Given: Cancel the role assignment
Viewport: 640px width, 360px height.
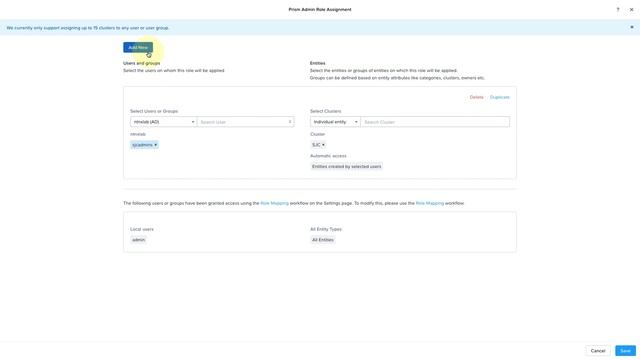Looking at the screenshot, I should click(598, 351).
